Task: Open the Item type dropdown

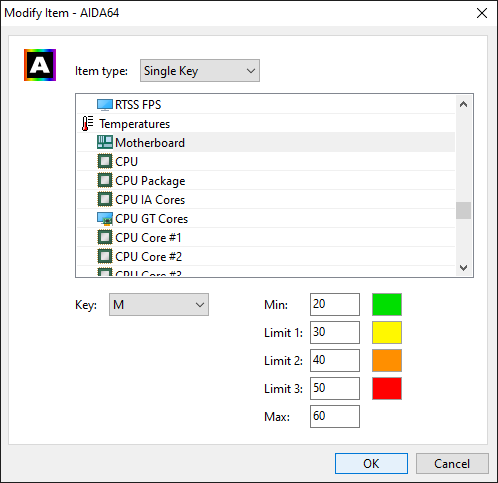Action: (200, 71)
